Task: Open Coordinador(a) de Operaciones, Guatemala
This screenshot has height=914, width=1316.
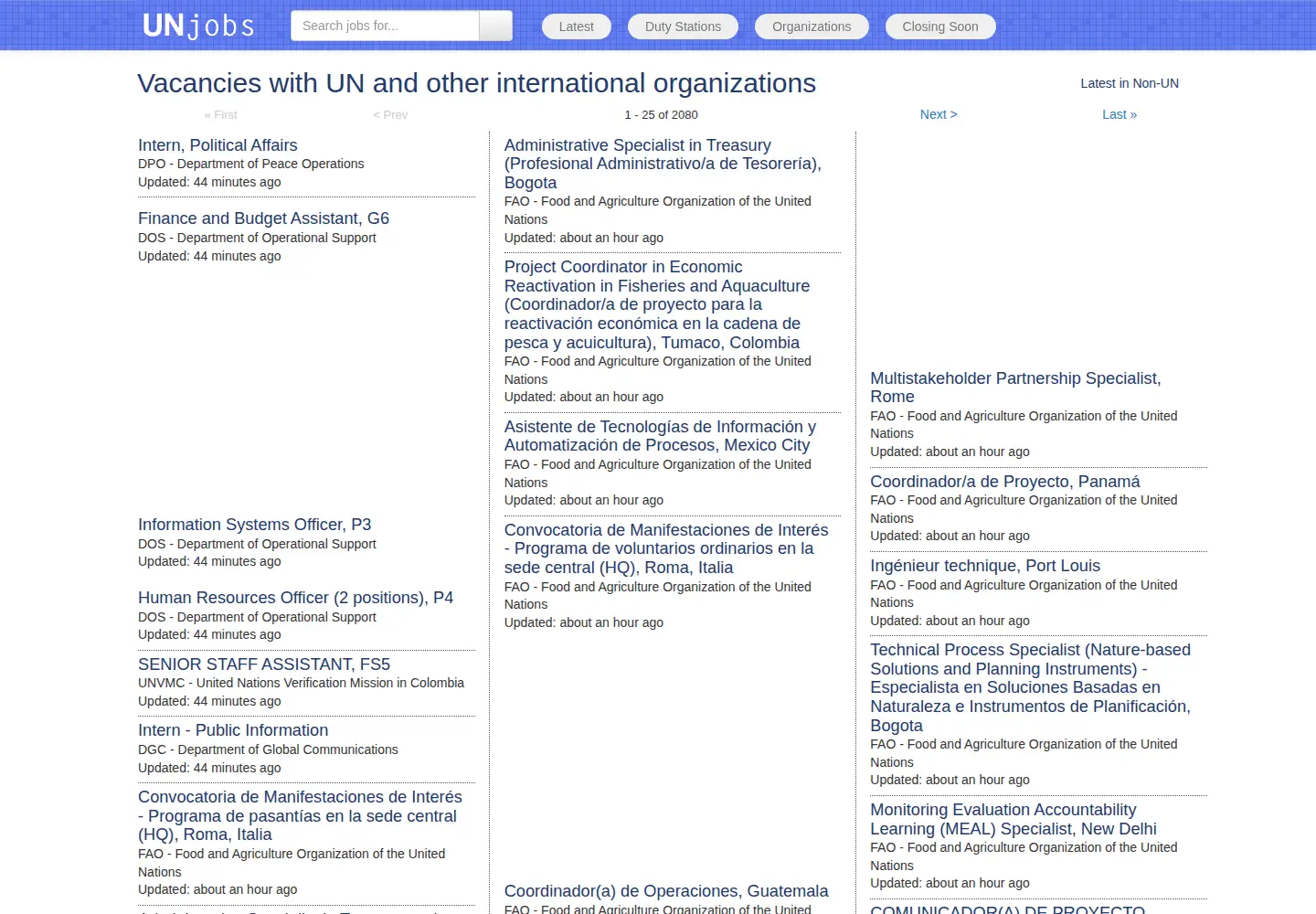Action: tap(666, 891)
